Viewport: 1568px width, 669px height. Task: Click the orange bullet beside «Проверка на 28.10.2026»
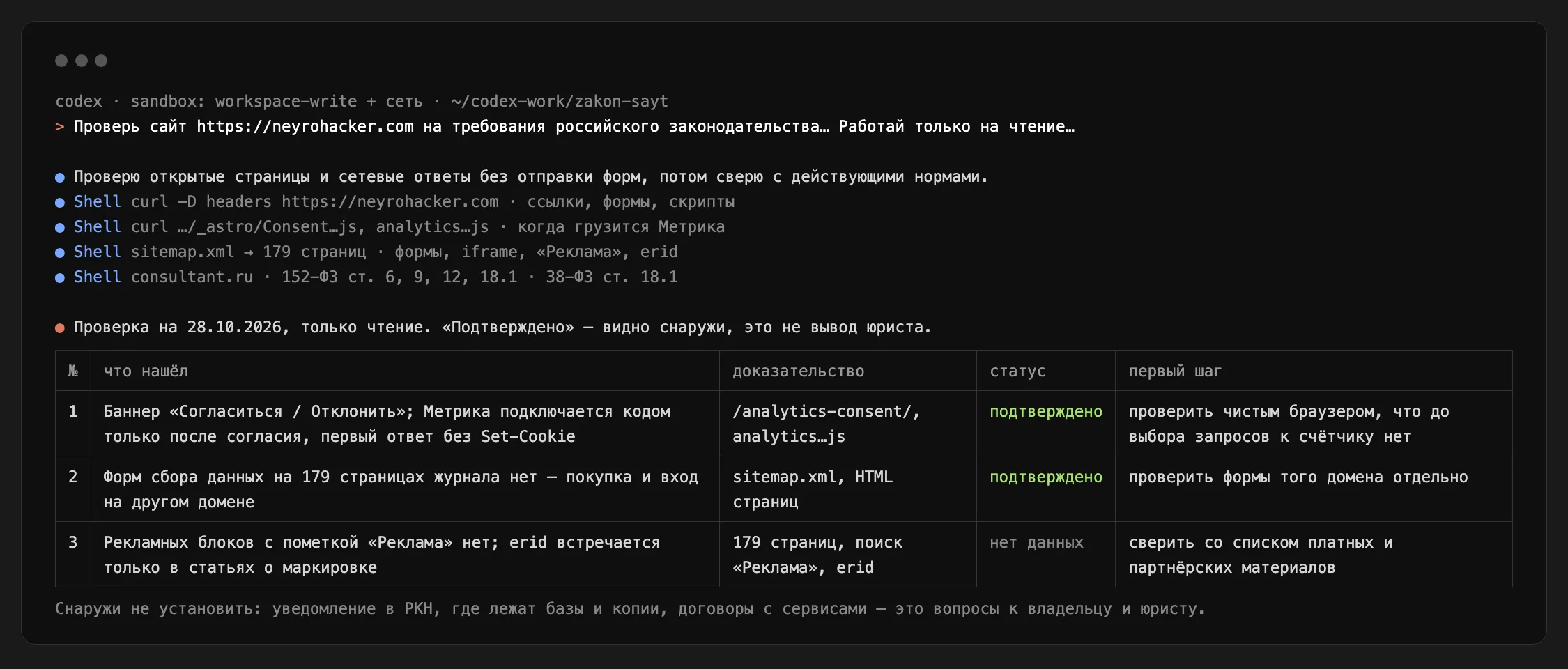(60, 328)
